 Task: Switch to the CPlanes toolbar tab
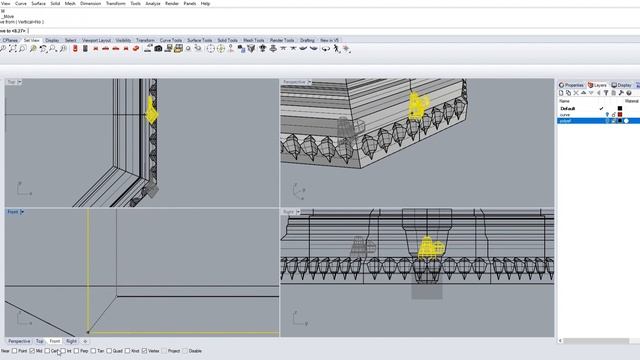(10, 40)
